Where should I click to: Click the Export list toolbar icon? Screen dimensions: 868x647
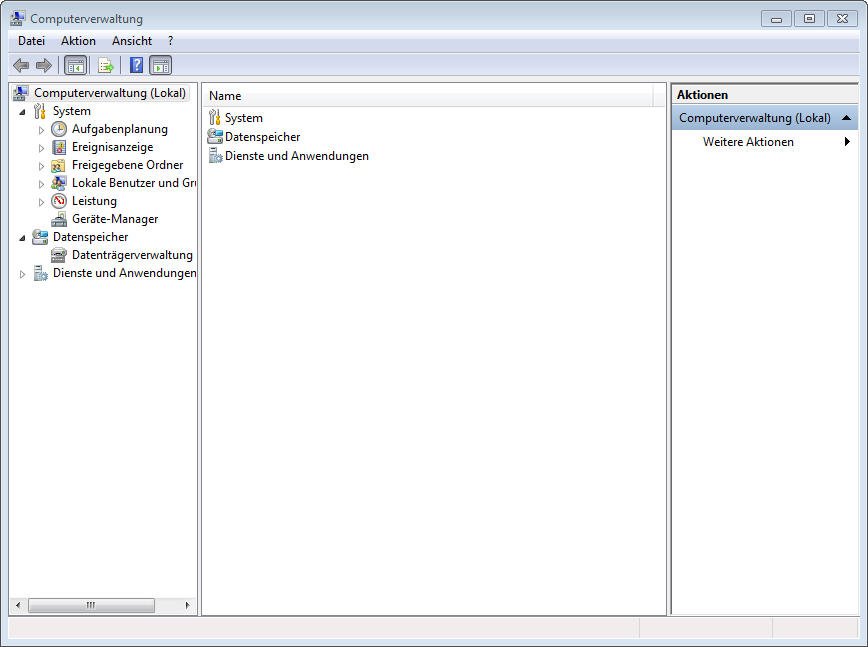click(x=106, y=66)
